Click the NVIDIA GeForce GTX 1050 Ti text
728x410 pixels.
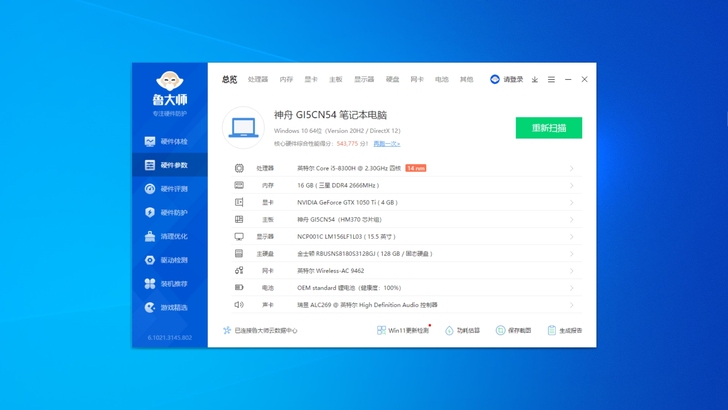pos(347,202)
